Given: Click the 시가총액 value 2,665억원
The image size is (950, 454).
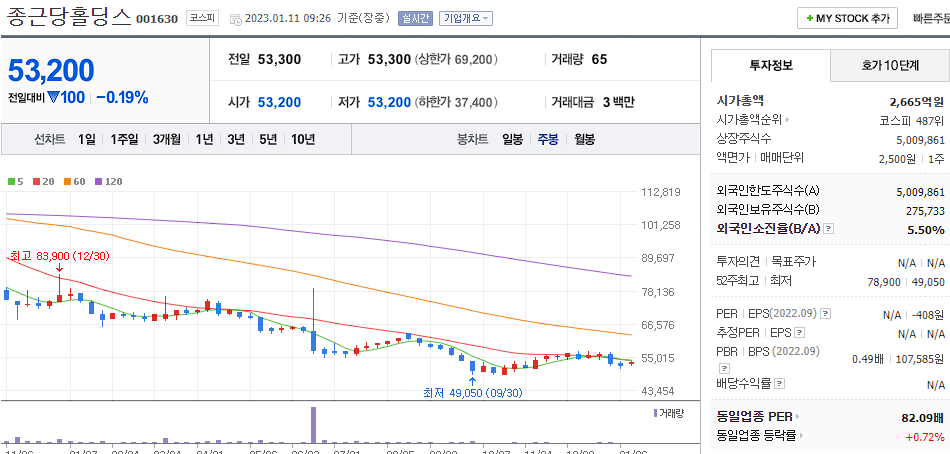Looking at the screenshot, I should pyautogui.click(x=917, y=101).
